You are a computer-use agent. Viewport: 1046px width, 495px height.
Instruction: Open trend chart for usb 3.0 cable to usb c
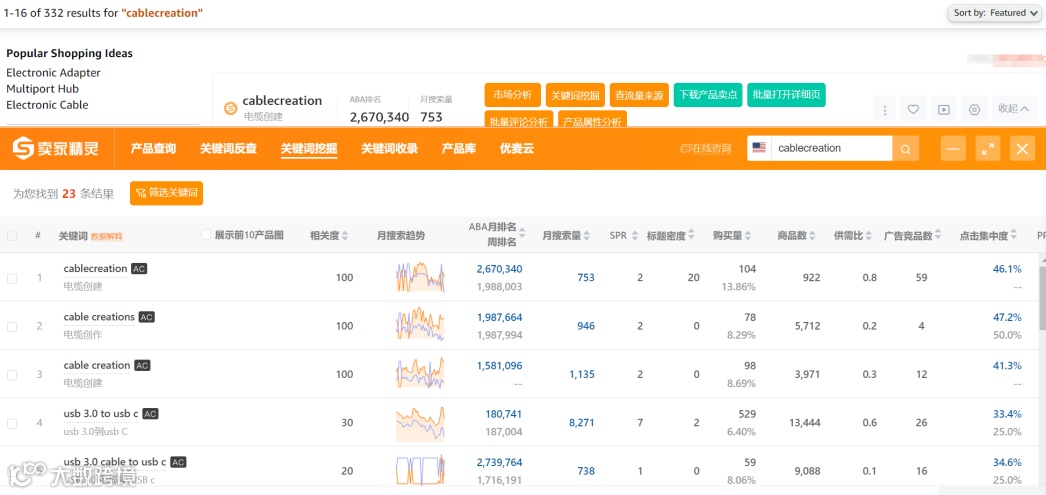420,470
